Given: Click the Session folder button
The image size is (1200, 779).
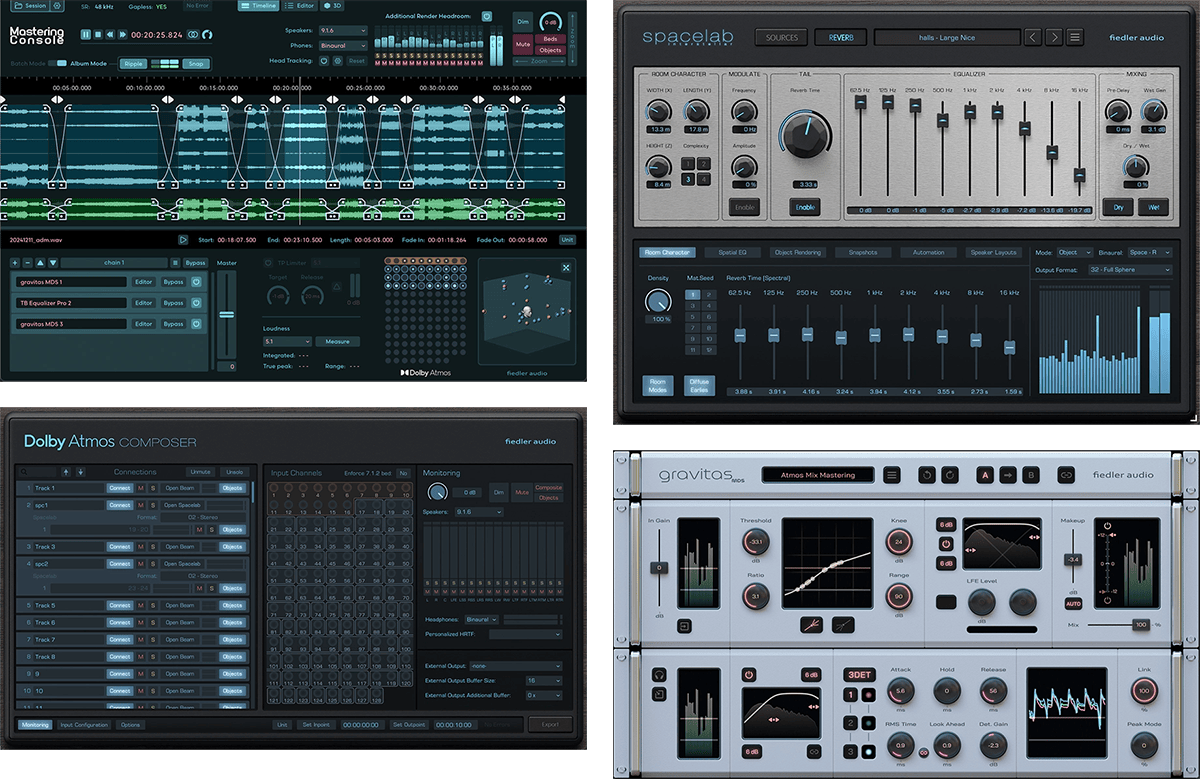Looking at the screenshot, I should [31, 6].
